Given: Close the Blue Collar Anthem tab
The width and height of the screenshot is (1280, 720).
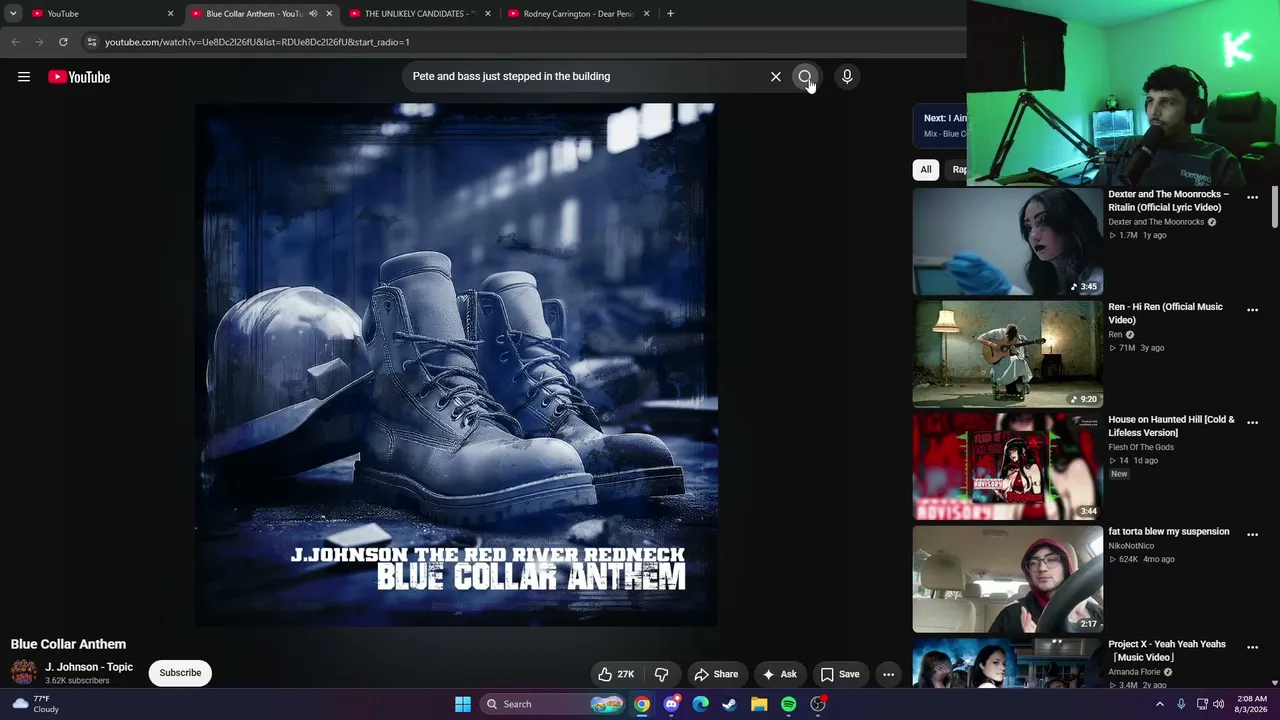Looking at the screenshot, I should click(x=329, y=14).
